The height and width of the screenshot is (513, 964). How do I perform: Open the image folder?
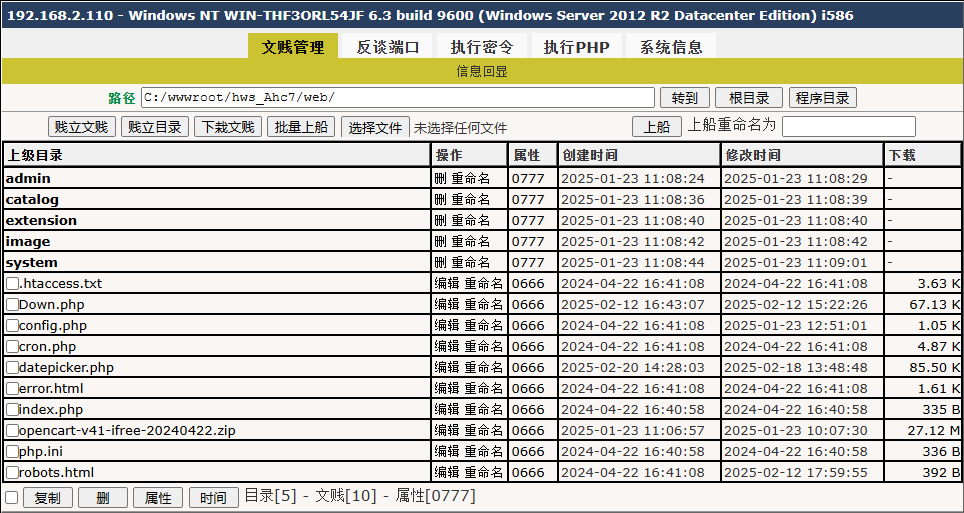[x=28, y=241]
